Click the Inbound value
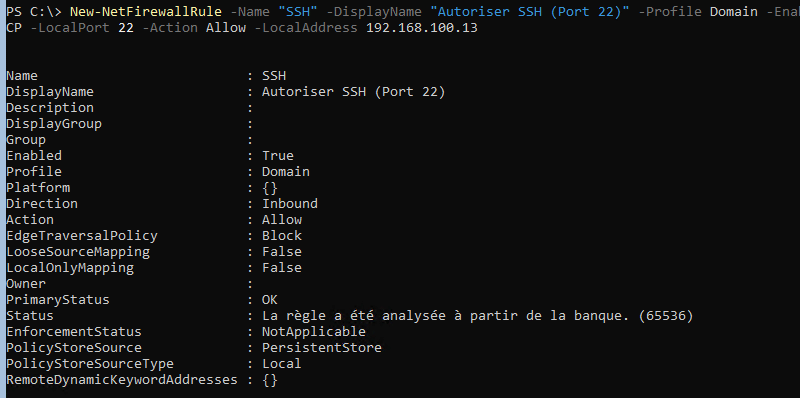Screen dimensions: 800x398 tap(290, 204)
